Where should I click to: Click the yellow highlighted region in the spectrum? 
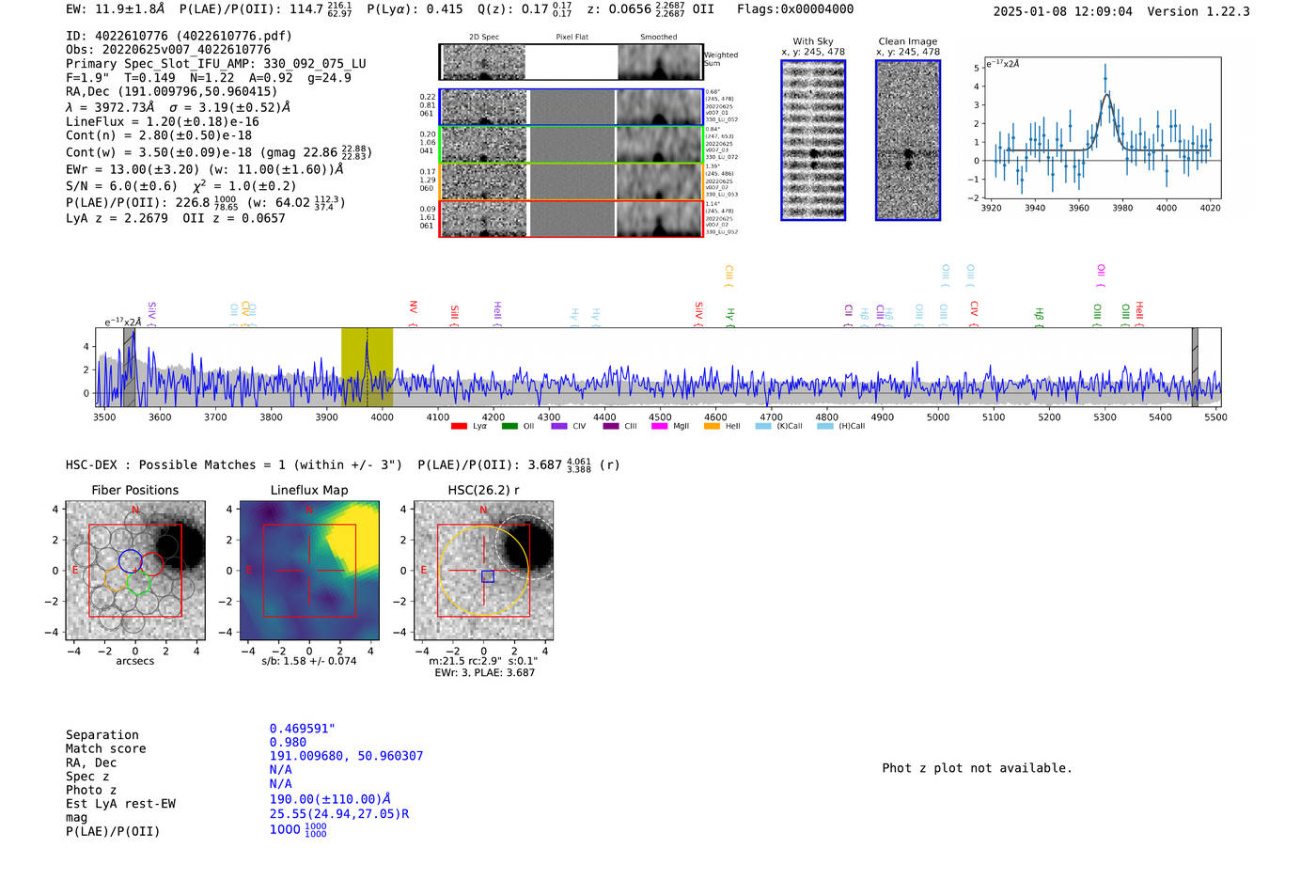tap(367, 367)
